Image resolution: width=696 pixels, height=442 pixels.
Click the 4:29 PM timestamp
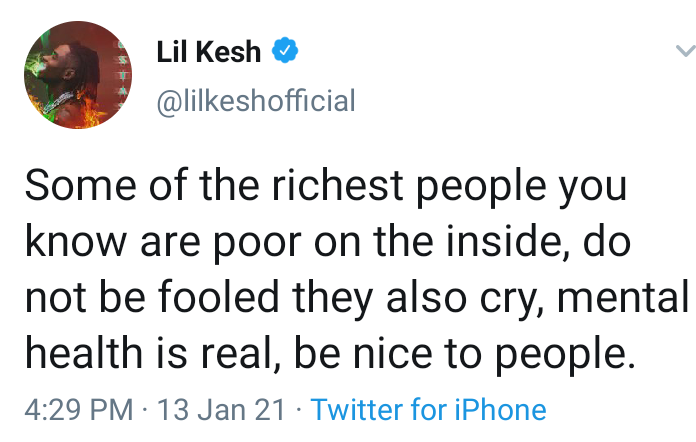(x=79, y=409)
